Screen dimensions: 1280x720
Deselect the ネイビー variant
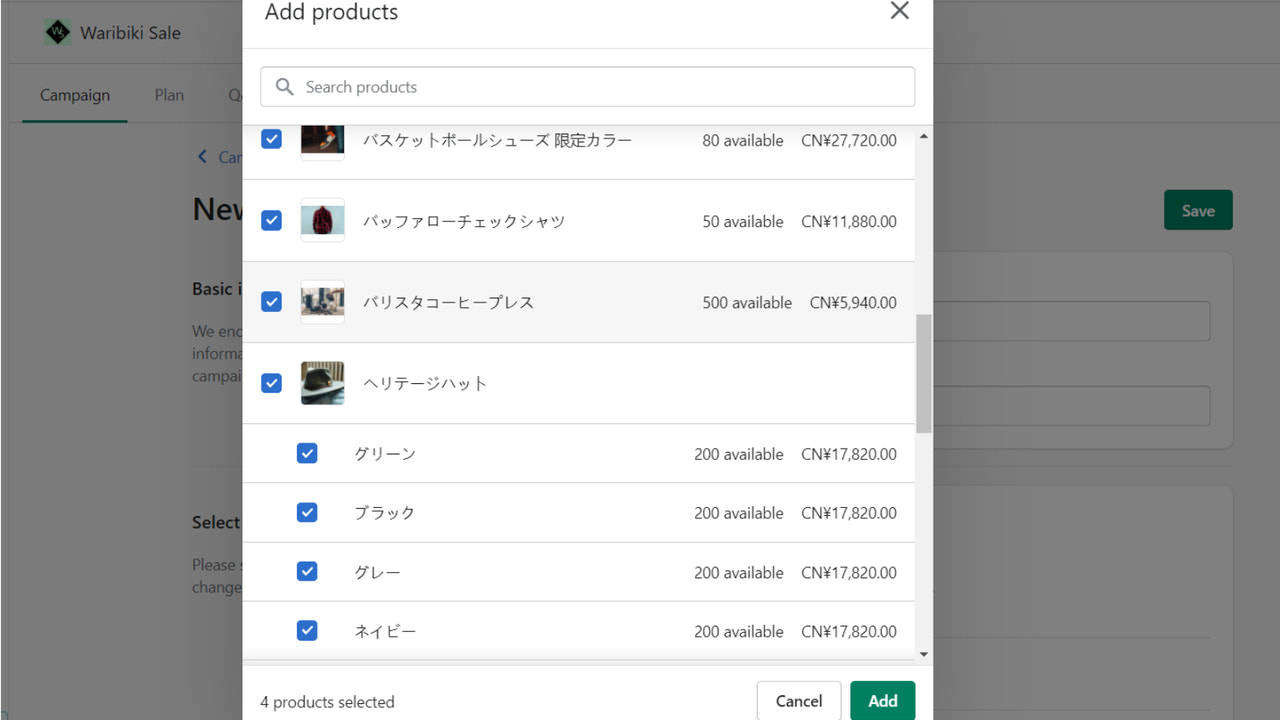click(x=307, y=630)
